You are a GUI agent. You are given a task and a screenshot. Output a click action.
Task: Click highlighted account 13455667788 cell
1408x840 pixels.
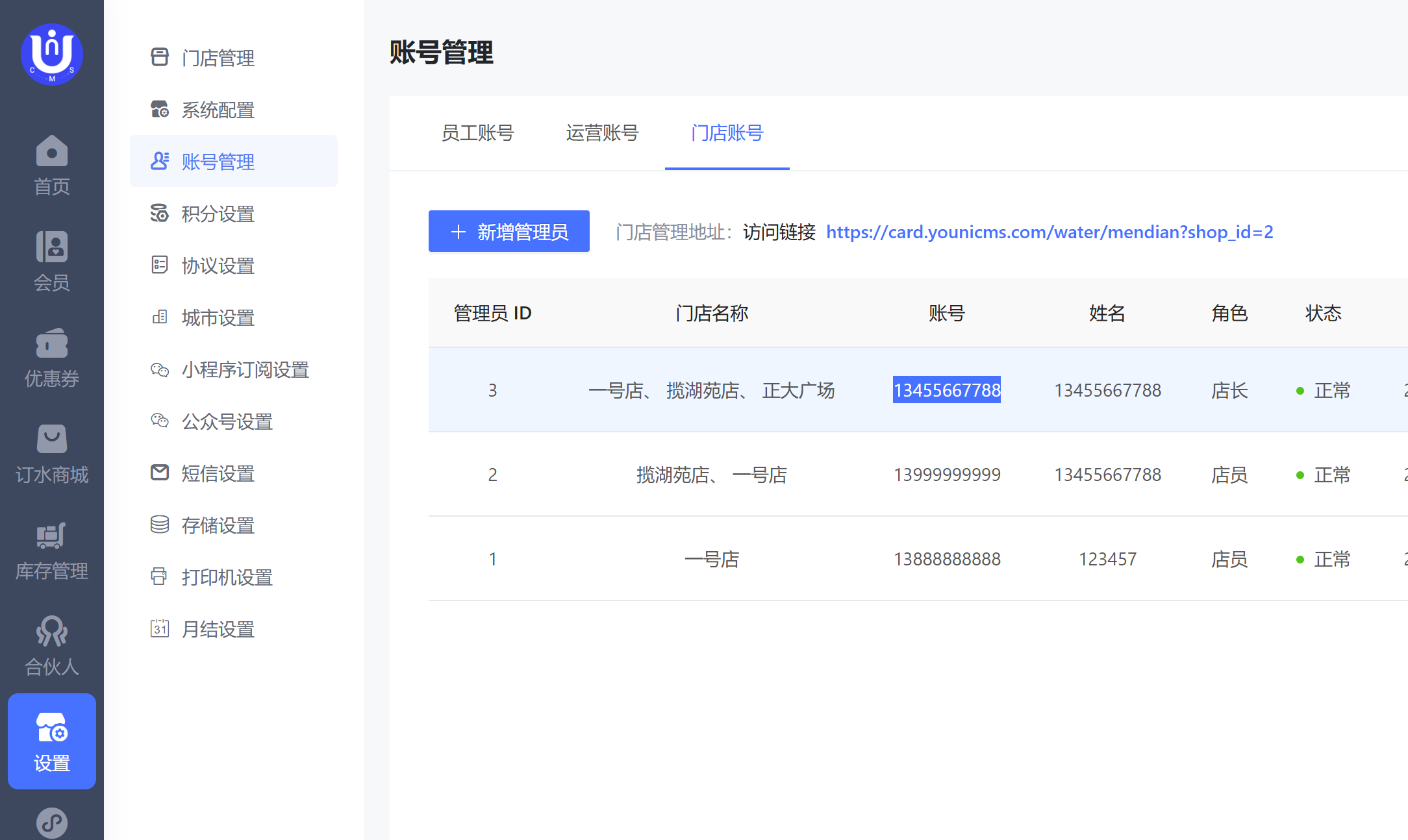(x=946, y=390)
